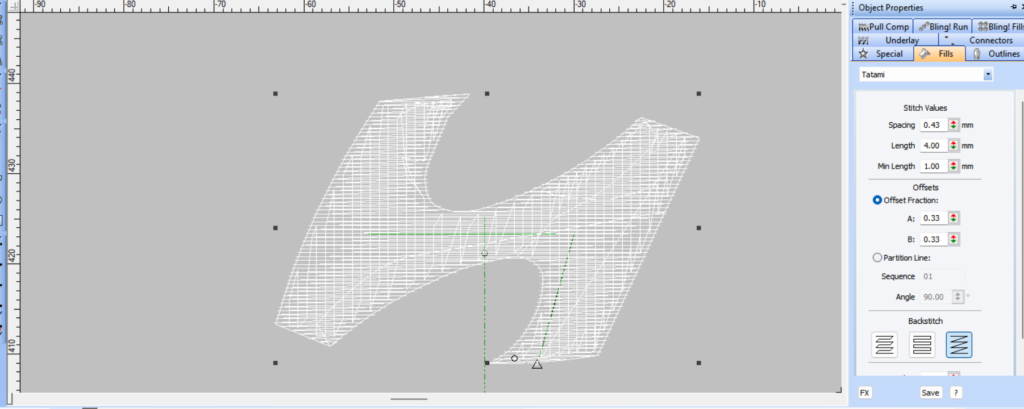Click the Object Properties panel title
This screenshot has height=409, width=1024.
pos(891,7)
